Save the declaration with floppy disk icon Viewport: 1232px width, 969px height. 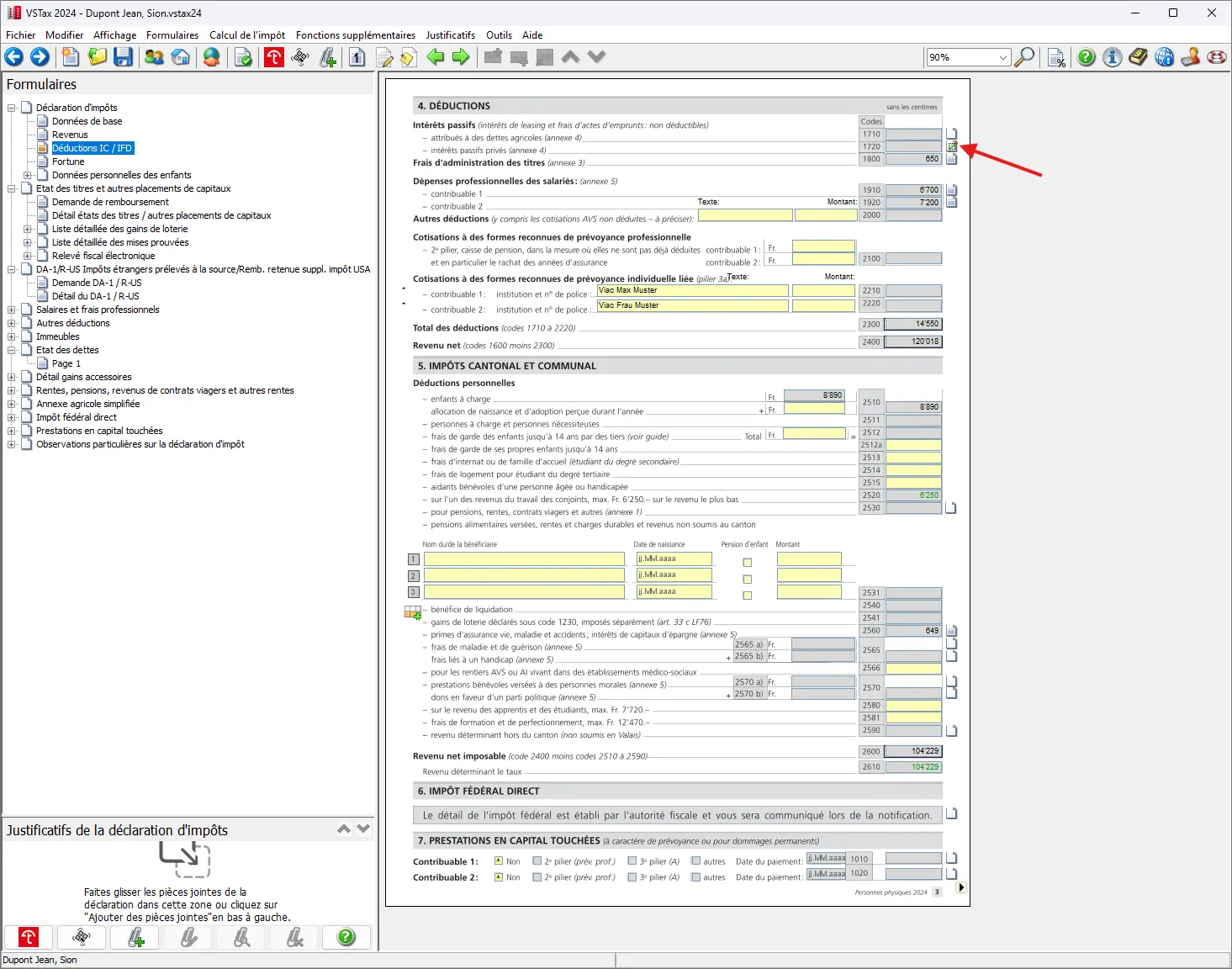tap(124, 57)
